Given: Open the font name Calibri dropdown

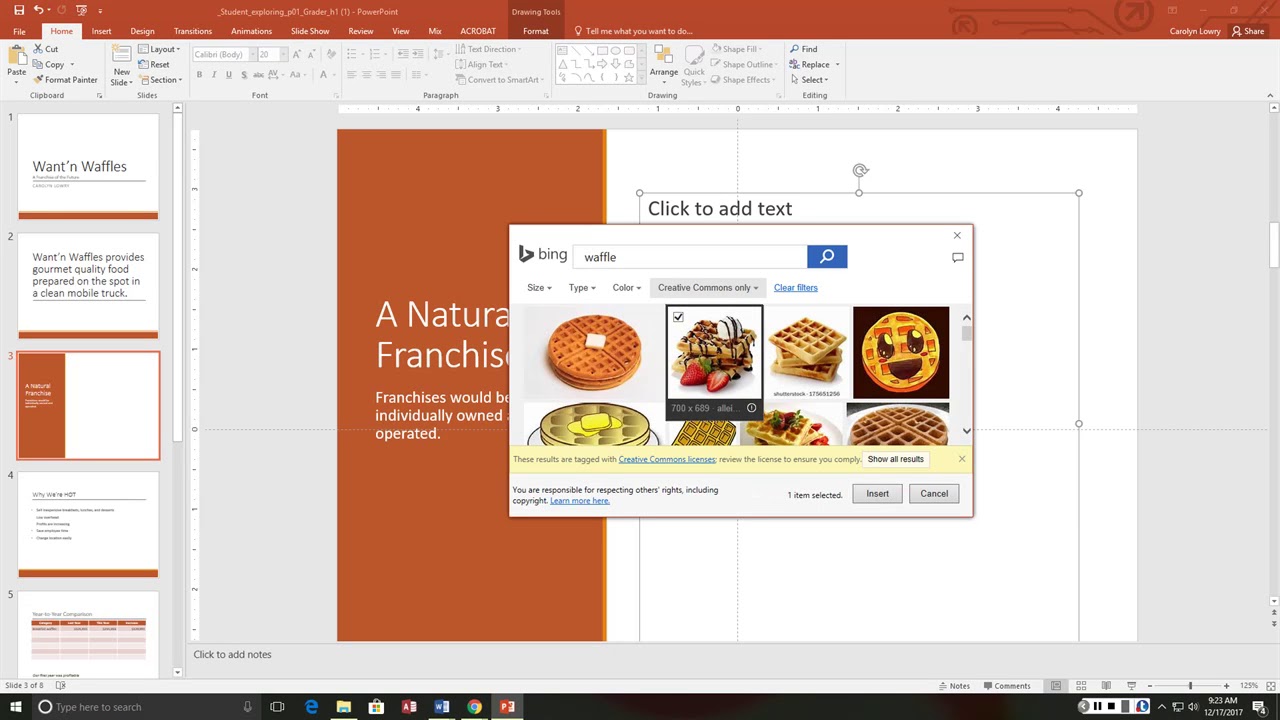Looking at the screenshot, I should tap(253, 54).
